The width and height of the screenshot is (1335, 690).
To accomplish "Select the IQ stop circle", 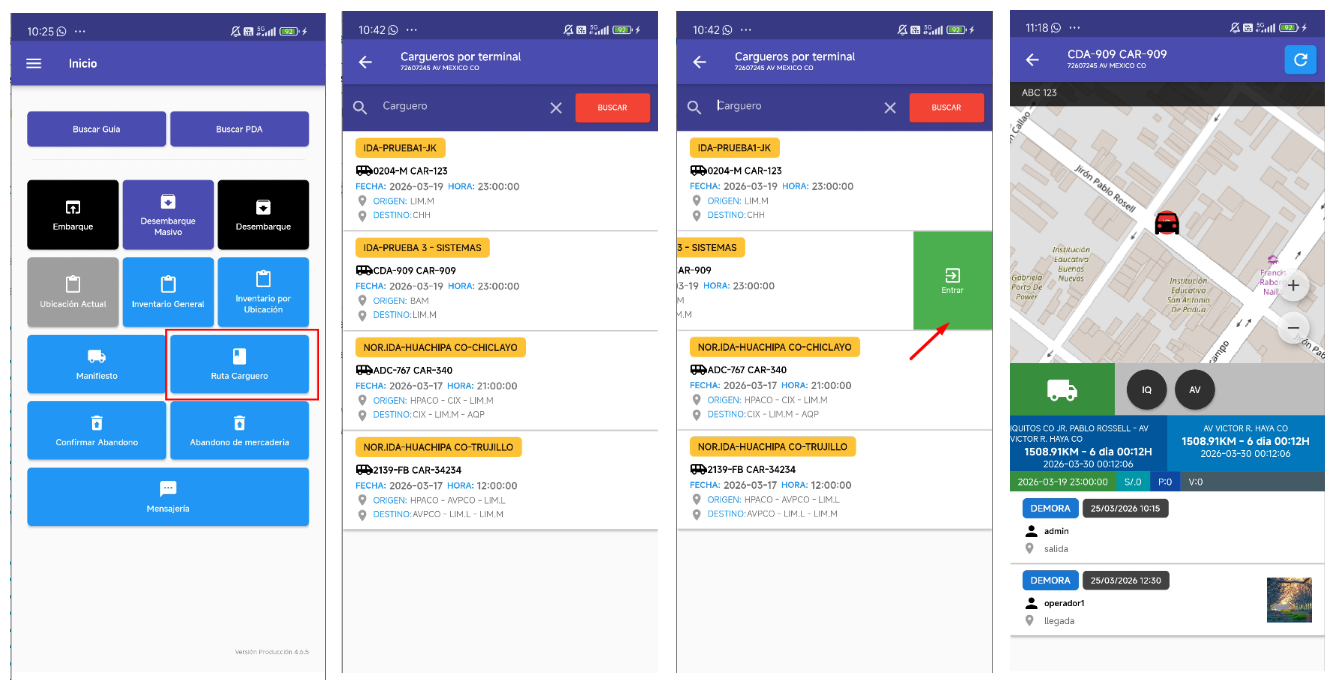I will [x=1147, y=390].
